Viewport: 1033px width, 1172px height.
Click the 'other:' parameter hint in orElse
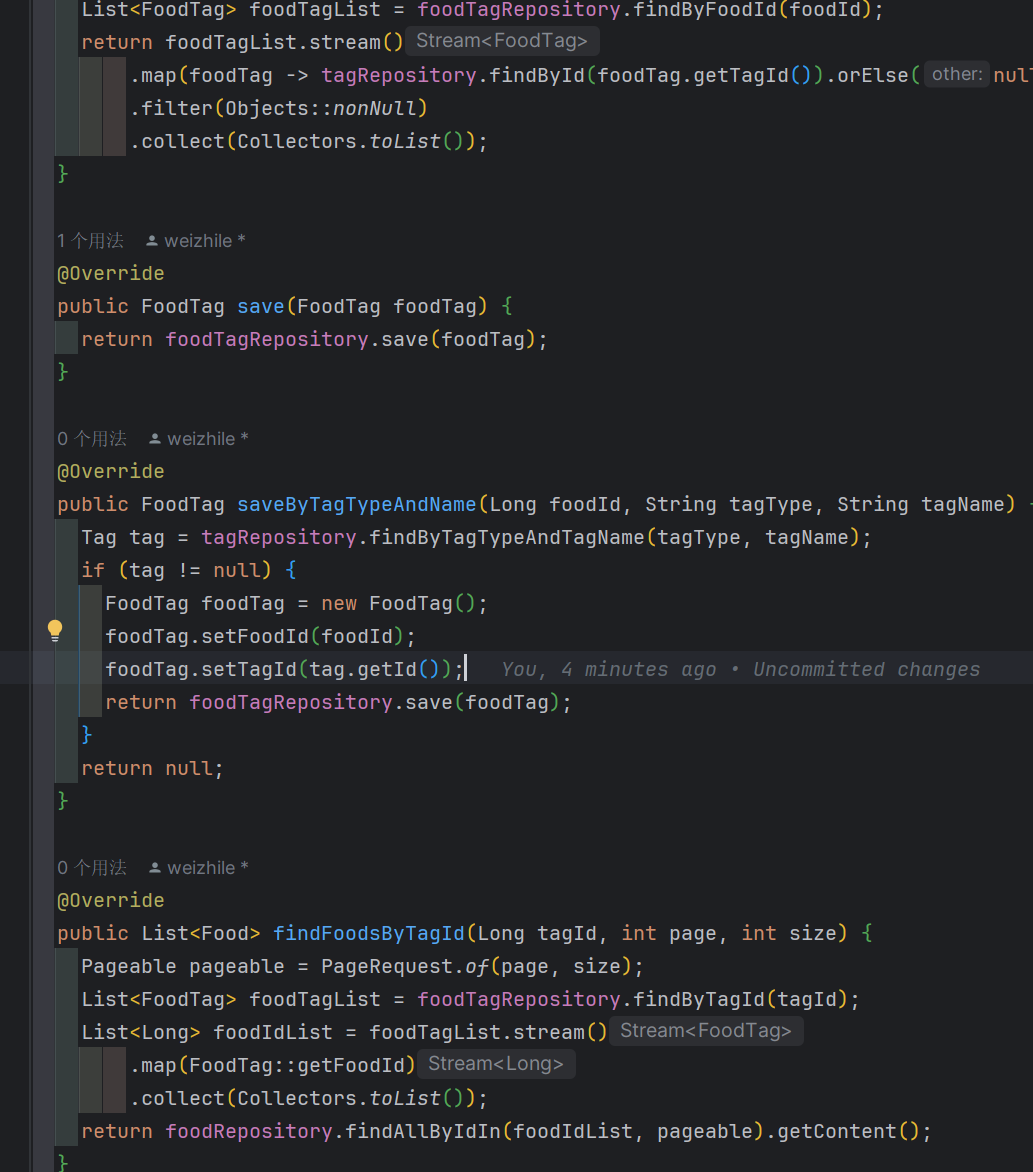[957, 74]
